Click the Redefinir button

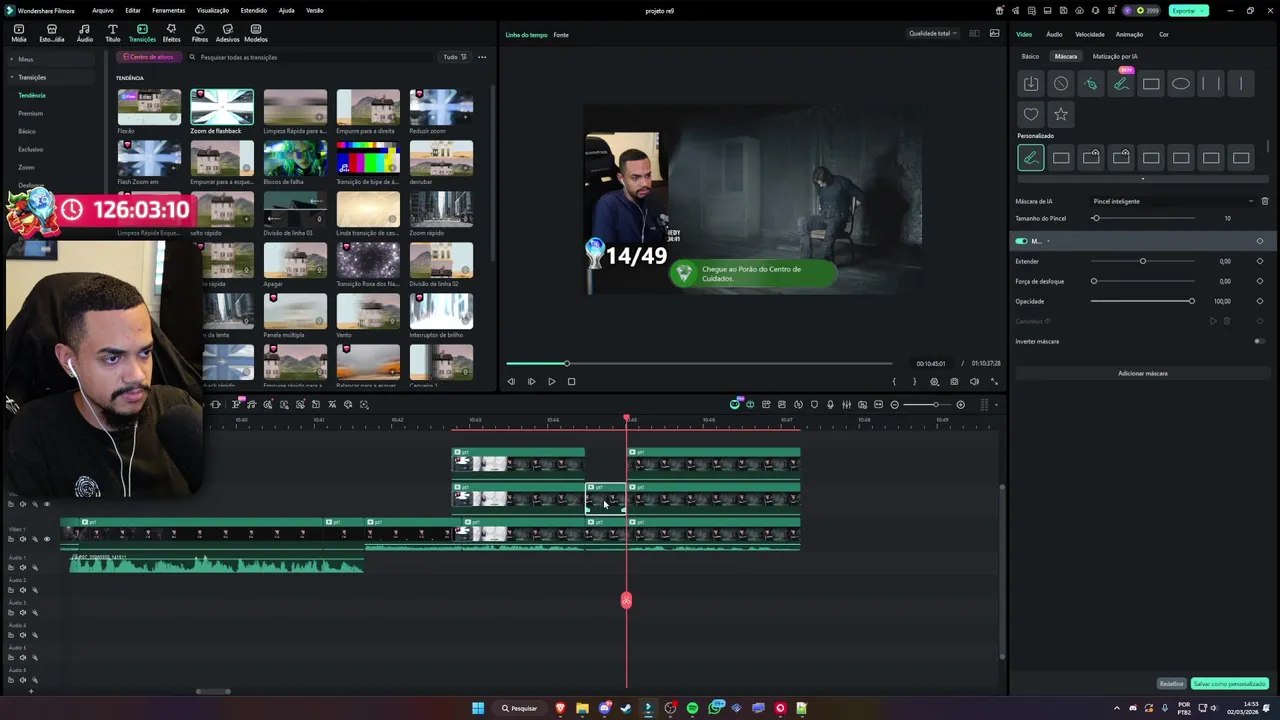coord(1171,684)
